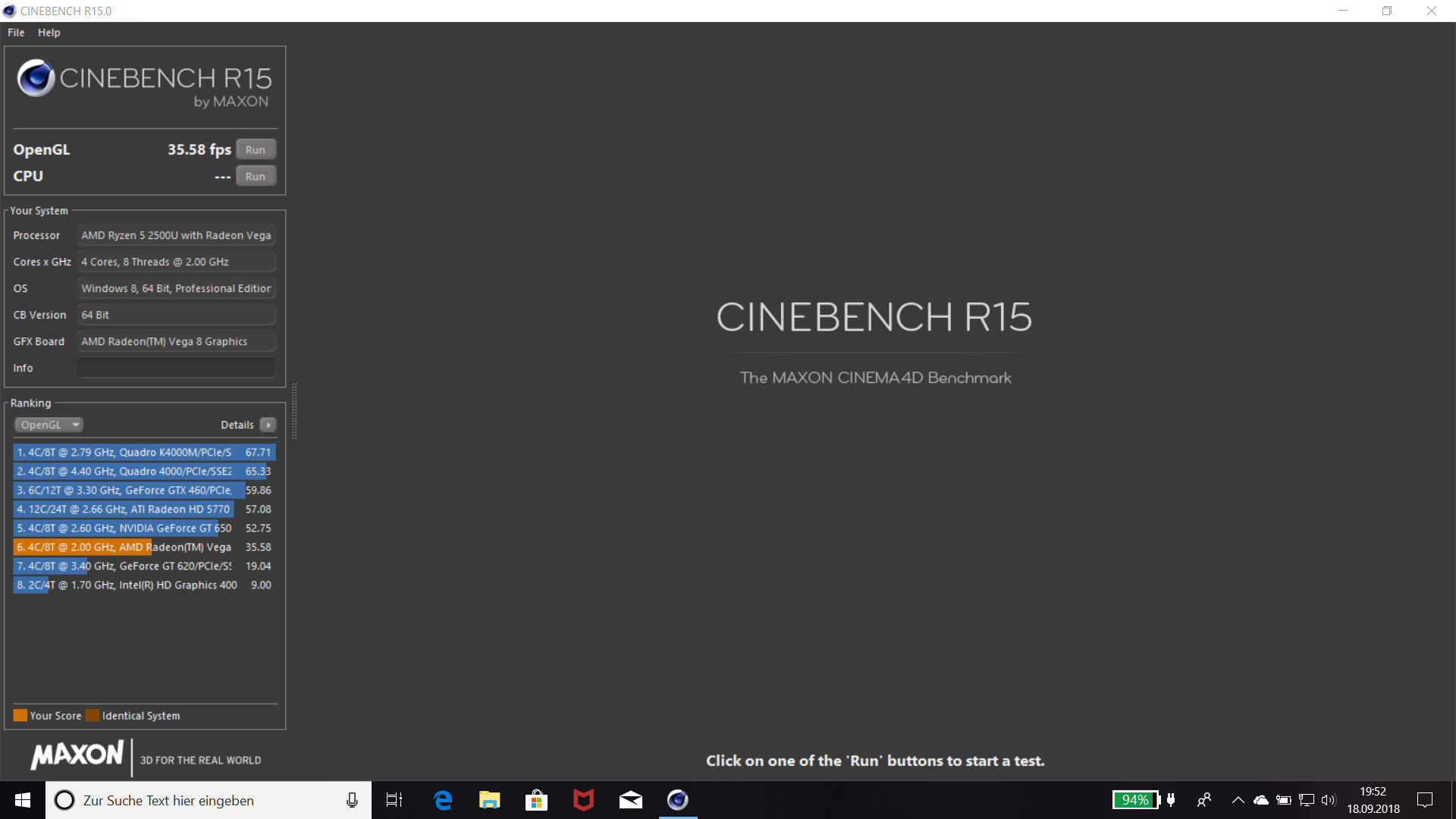Screen dimensions: 1456x819
Task: Open Microsoft Store from taskbar
Action: pos(536,800)
